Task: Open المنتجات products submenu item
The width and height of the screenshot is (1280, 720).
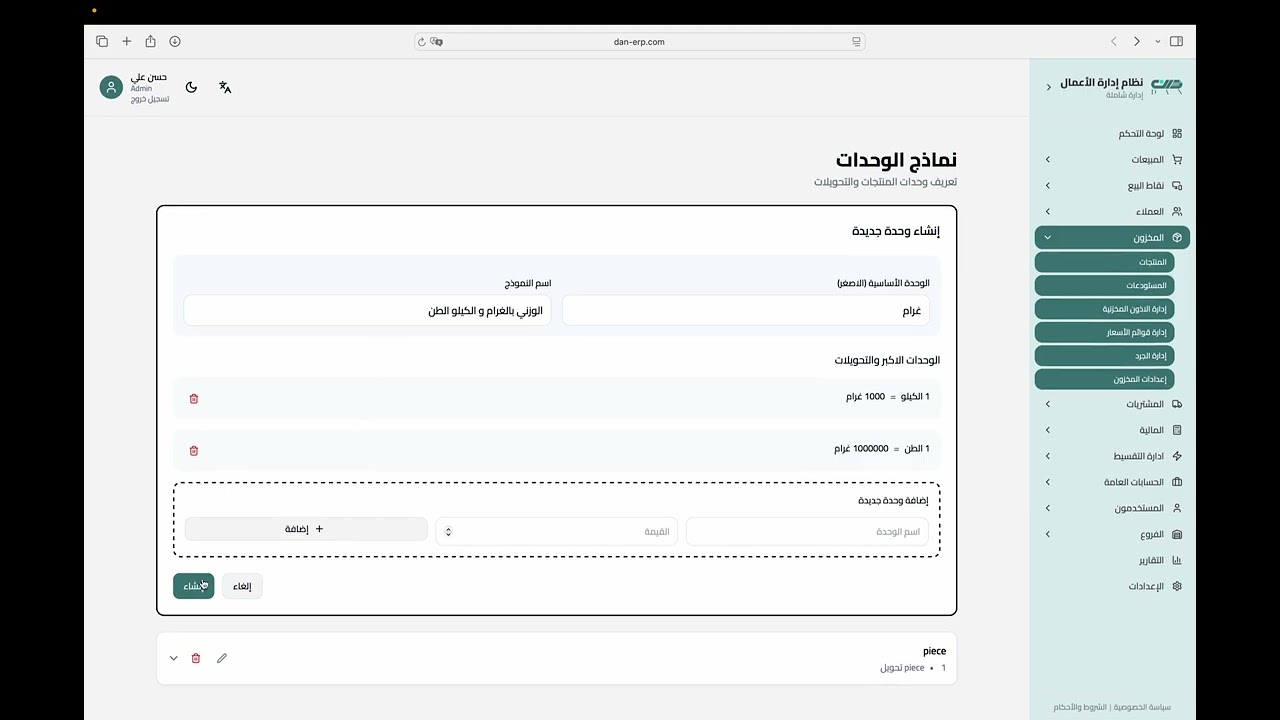Action: 1104,262
